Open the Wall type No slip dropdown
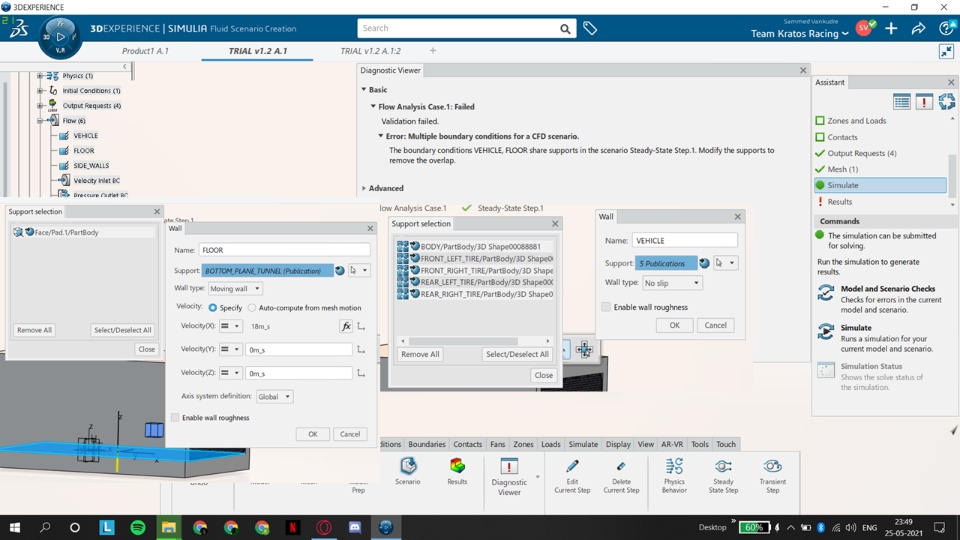Viewport: 960px width, 540px height. coord(672,283)
